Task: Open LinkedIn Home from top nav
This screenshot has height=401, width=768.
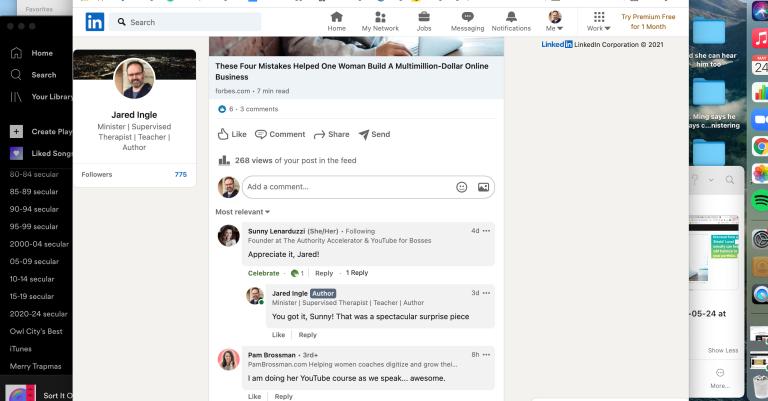Action: tap(336, 22)
